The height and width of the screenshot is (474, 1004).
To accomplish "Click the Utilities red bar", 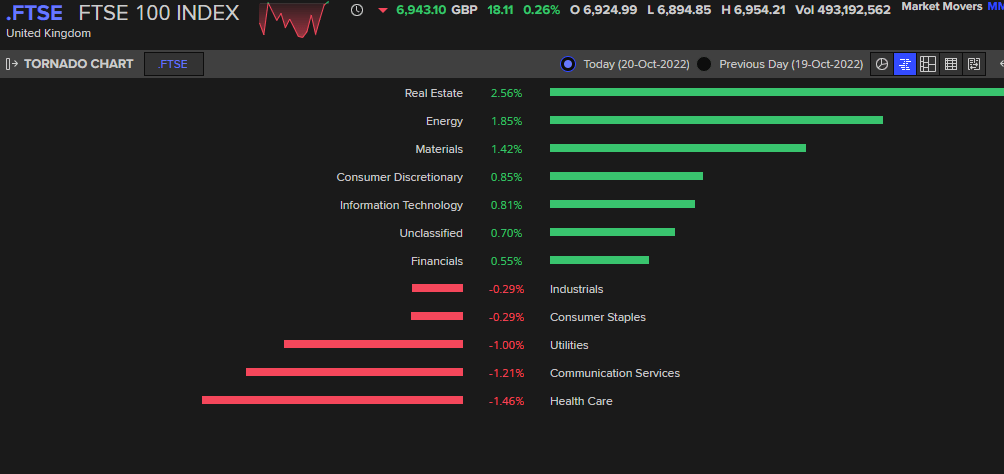I will (373, 344).
